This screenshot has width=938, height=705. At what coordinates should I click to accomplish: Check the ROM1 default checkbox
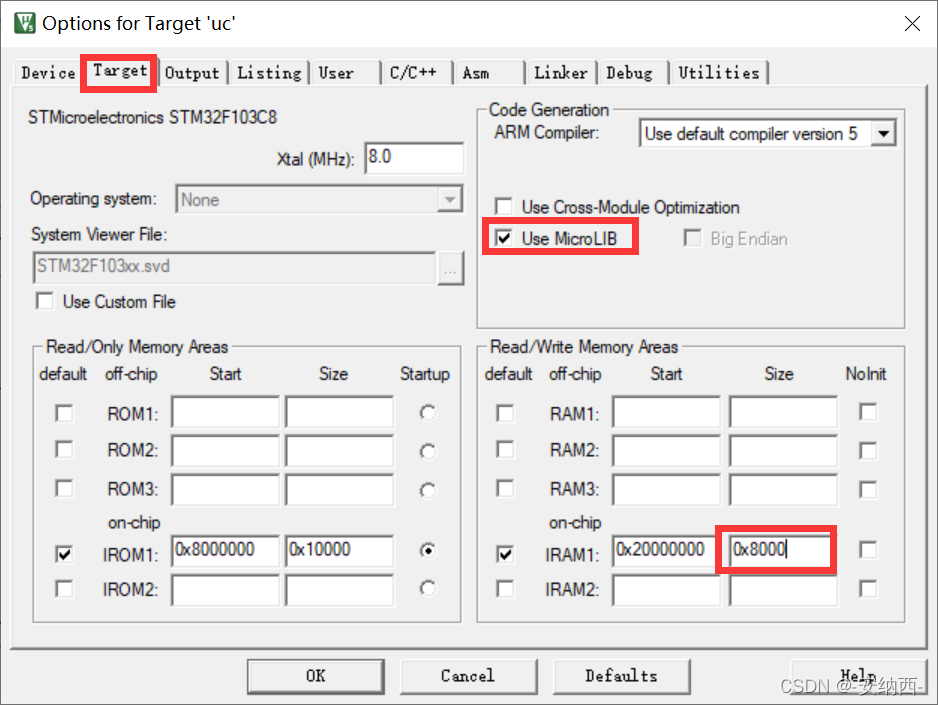(x=64, y=413)
